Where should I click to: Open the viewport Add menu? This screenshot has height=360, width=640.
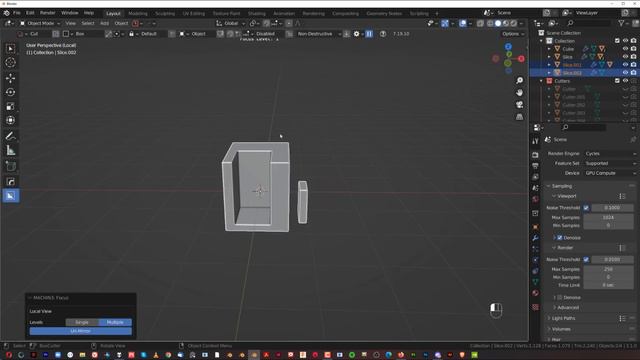pyautogui.click(x=104, y=23)
